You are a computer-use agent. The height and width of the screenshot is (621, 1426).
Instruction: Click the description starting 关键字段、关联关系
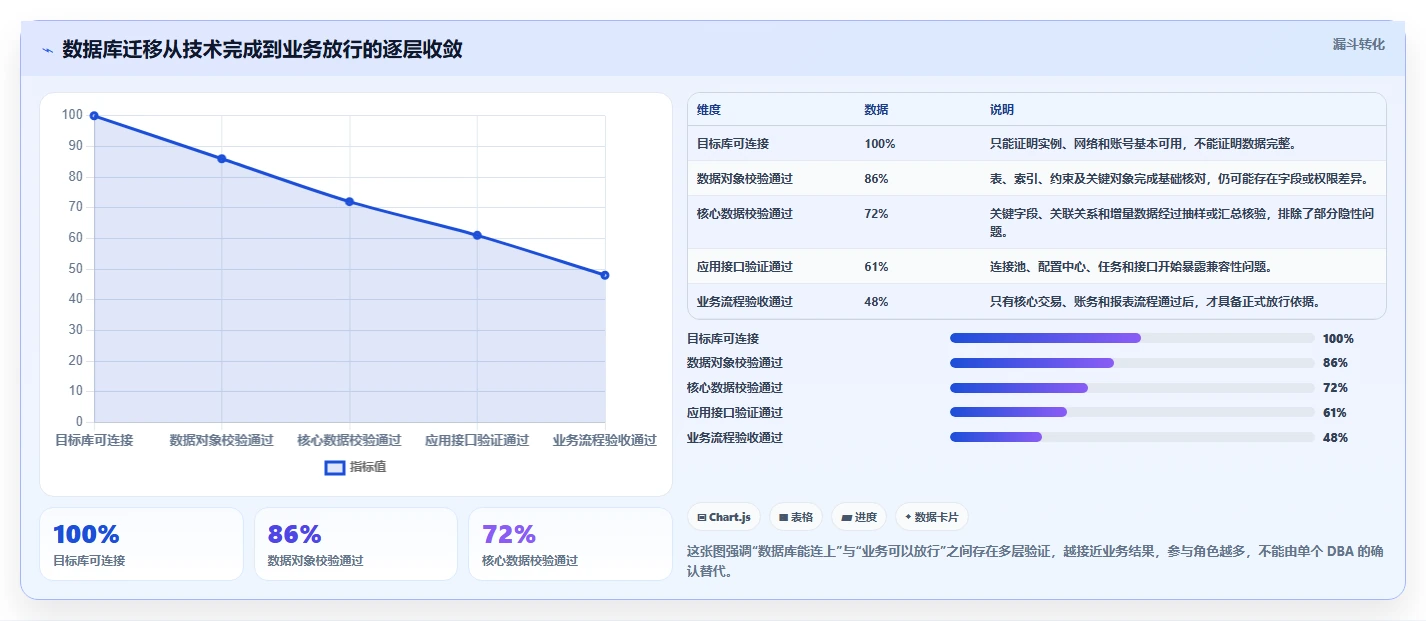pyautogui.click(x=1181, y=223)
